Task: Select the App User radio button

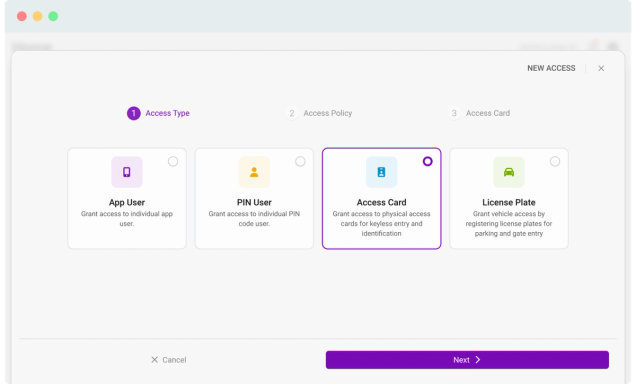Action: tap(173, 161)
